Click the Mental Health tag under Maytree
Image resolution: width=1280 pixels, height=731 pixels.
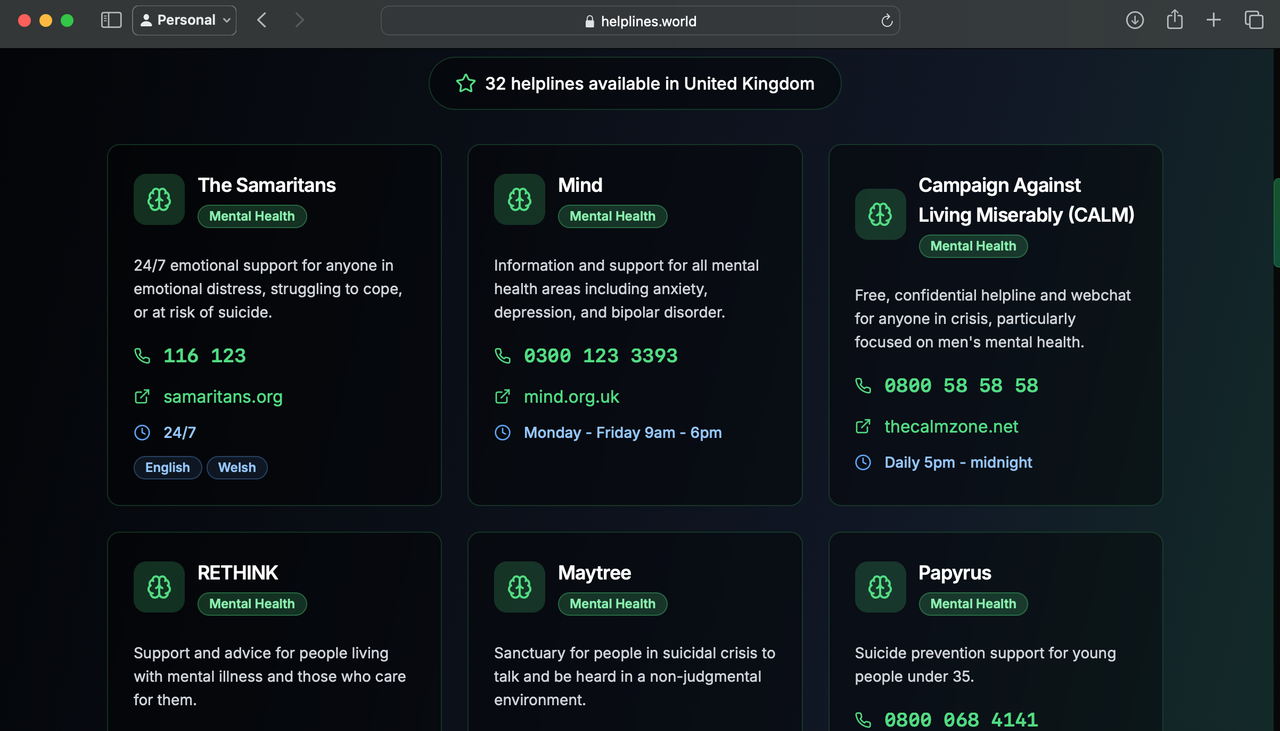[612, 604]
